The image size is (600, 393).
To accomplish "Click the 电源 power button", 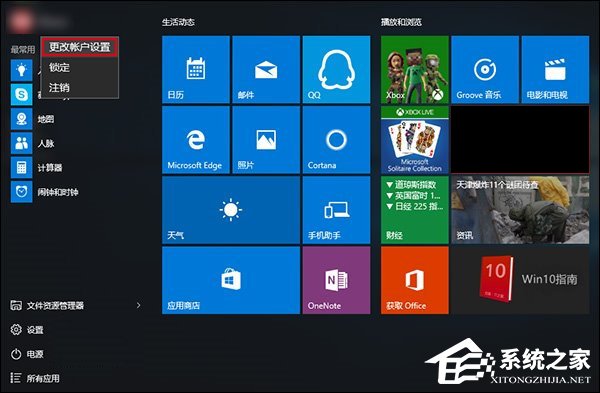I will (27, 354).
